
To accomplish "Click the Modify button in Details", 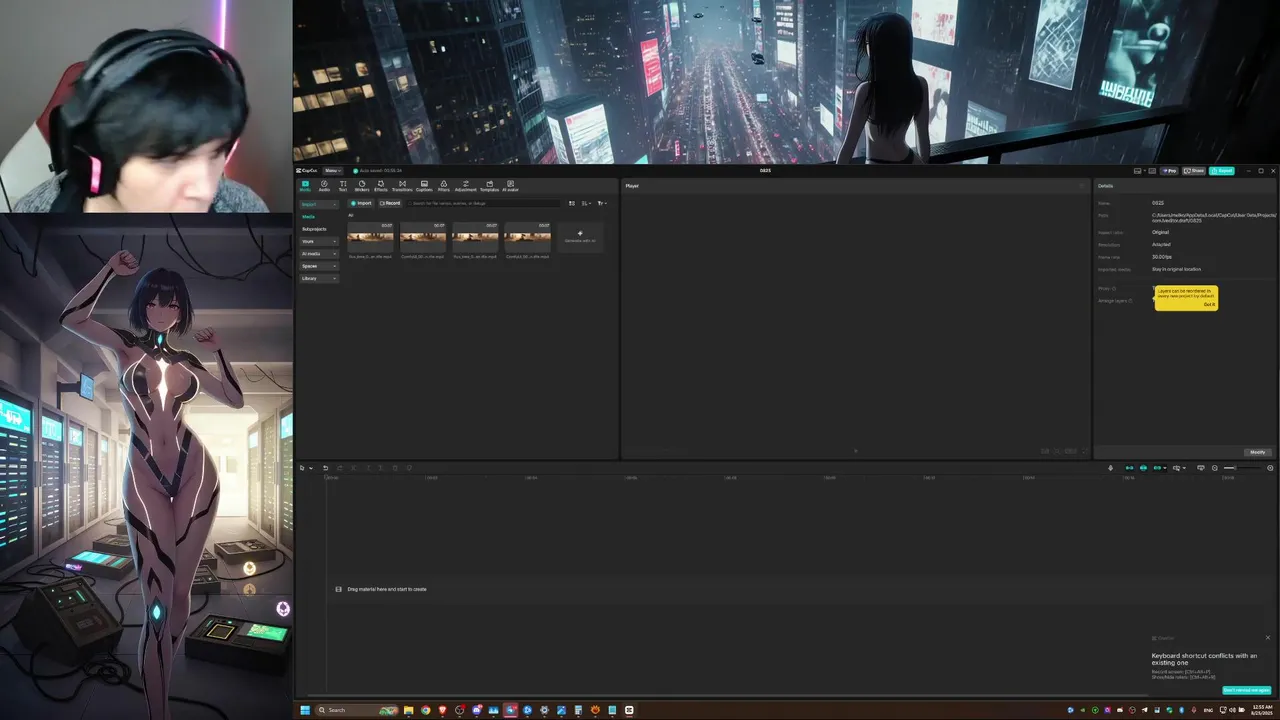I will click(x=1258, y=452).
